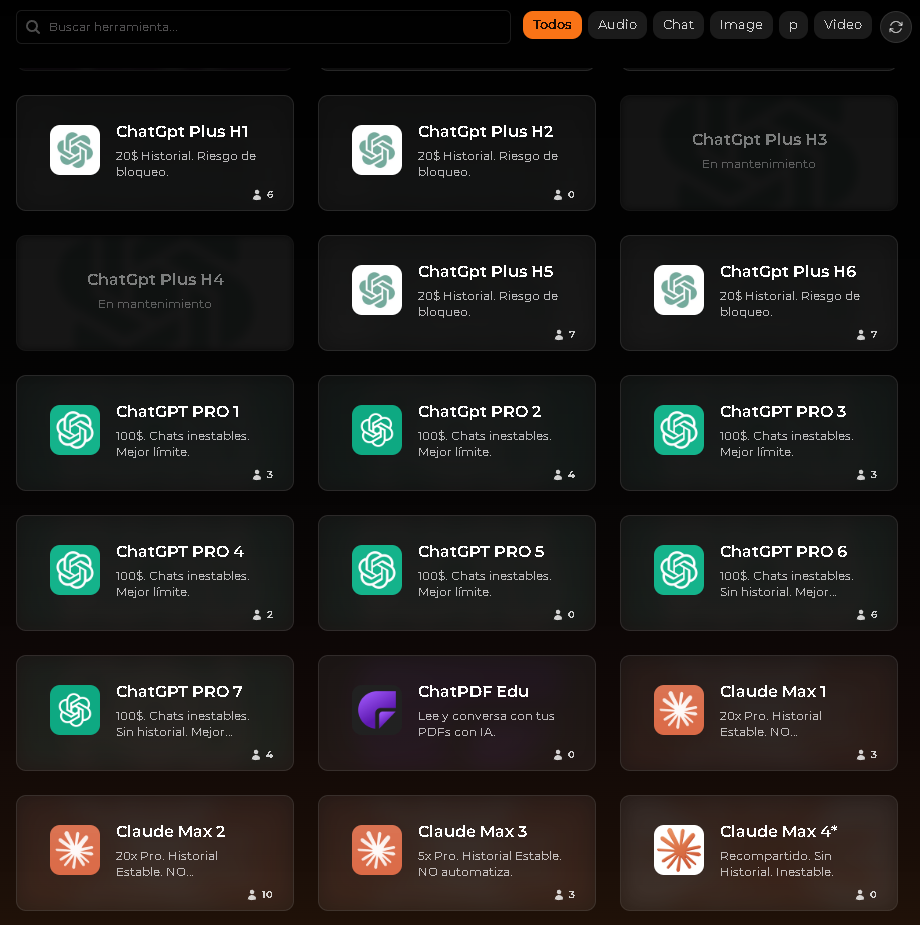The image size is (920, 925).
Task: Open the ChatGpt Plus H2 title
Action: coord(486,132)
